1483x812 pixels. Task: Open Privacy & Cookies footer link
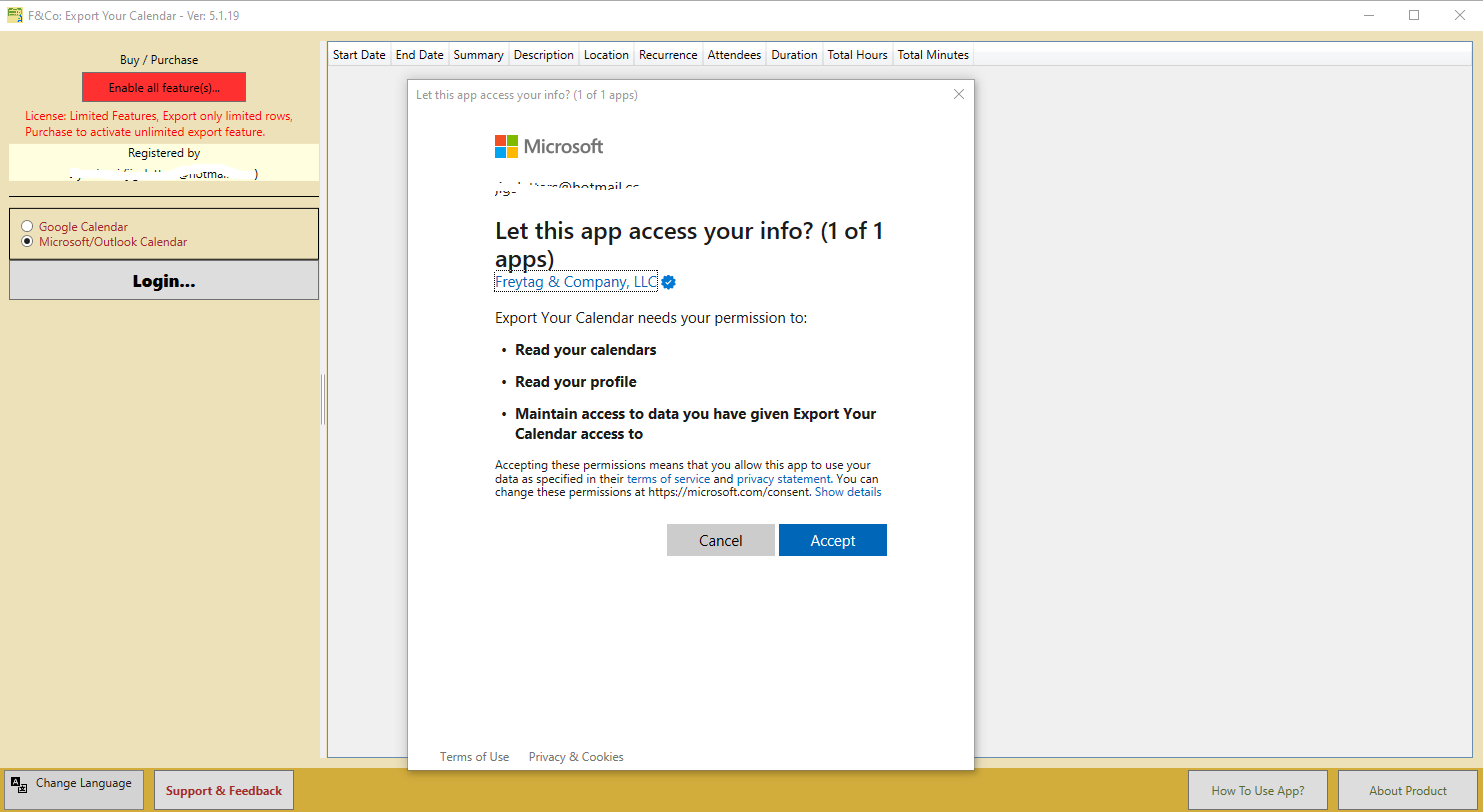click(x=576, y=757)
